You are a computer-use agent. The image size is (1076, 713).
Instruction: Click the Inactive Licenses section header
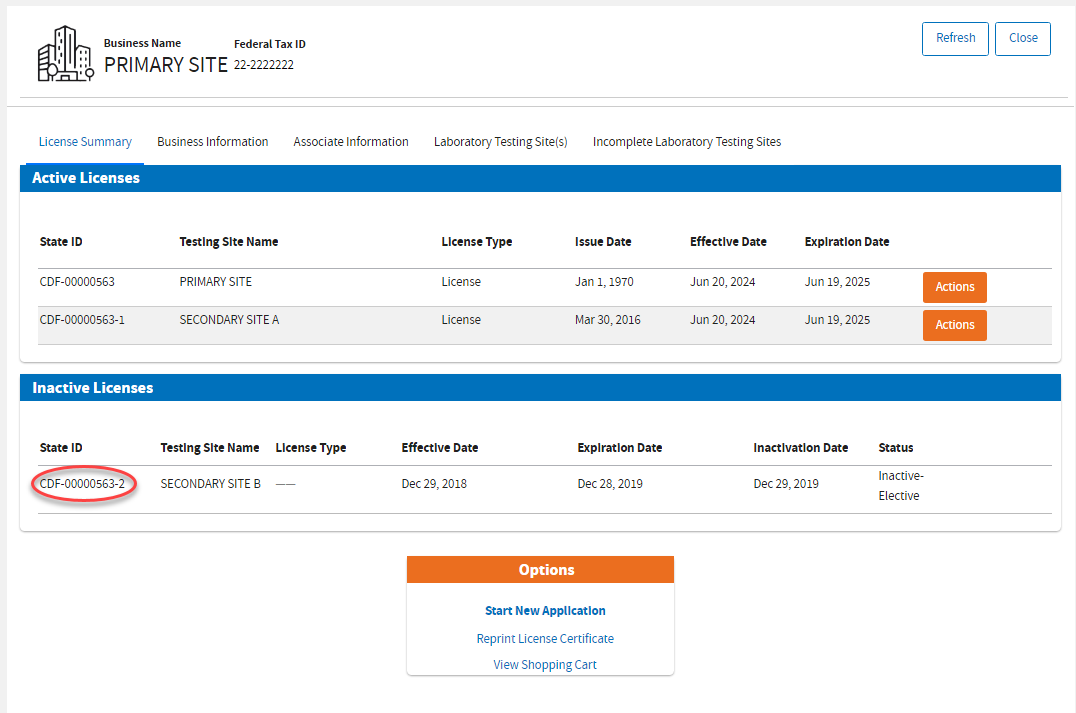point(92,388)
